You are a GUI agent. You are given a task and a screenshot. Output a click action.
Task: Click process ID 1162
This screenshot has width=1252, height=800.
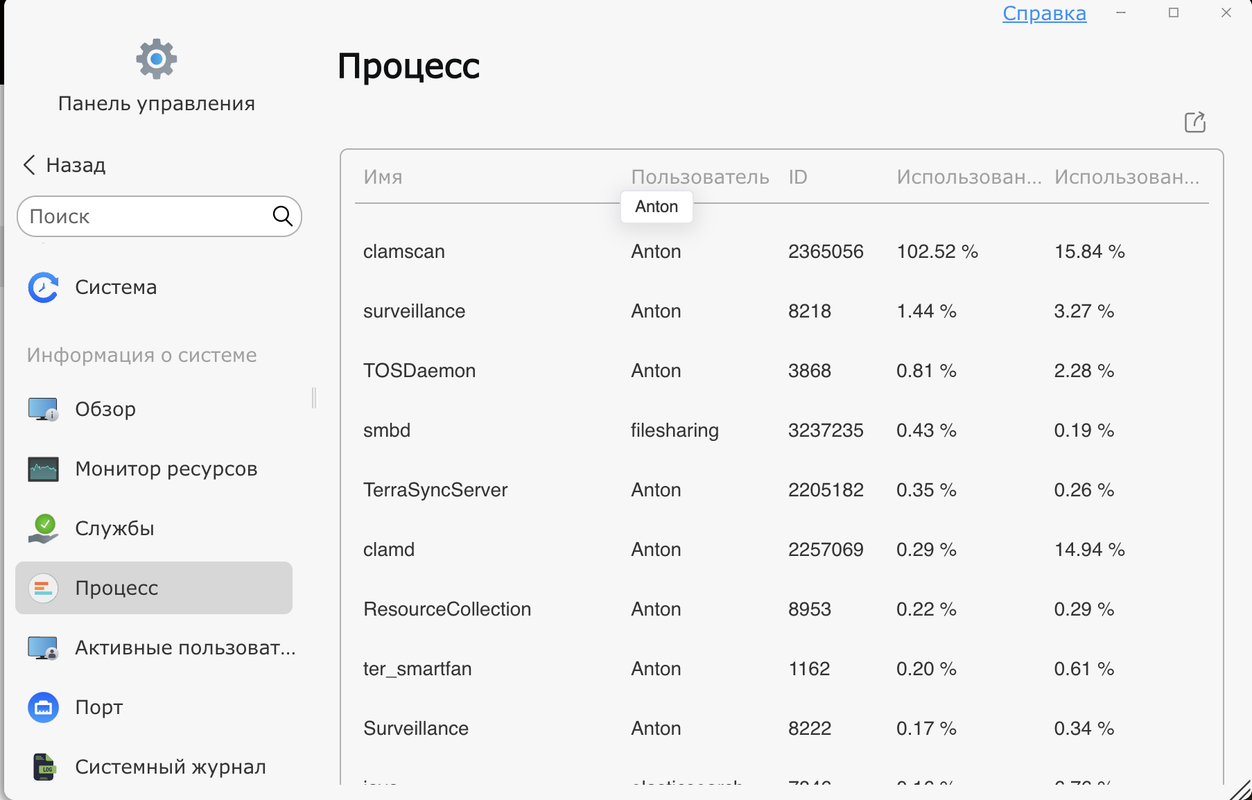(x=809, y=669)
